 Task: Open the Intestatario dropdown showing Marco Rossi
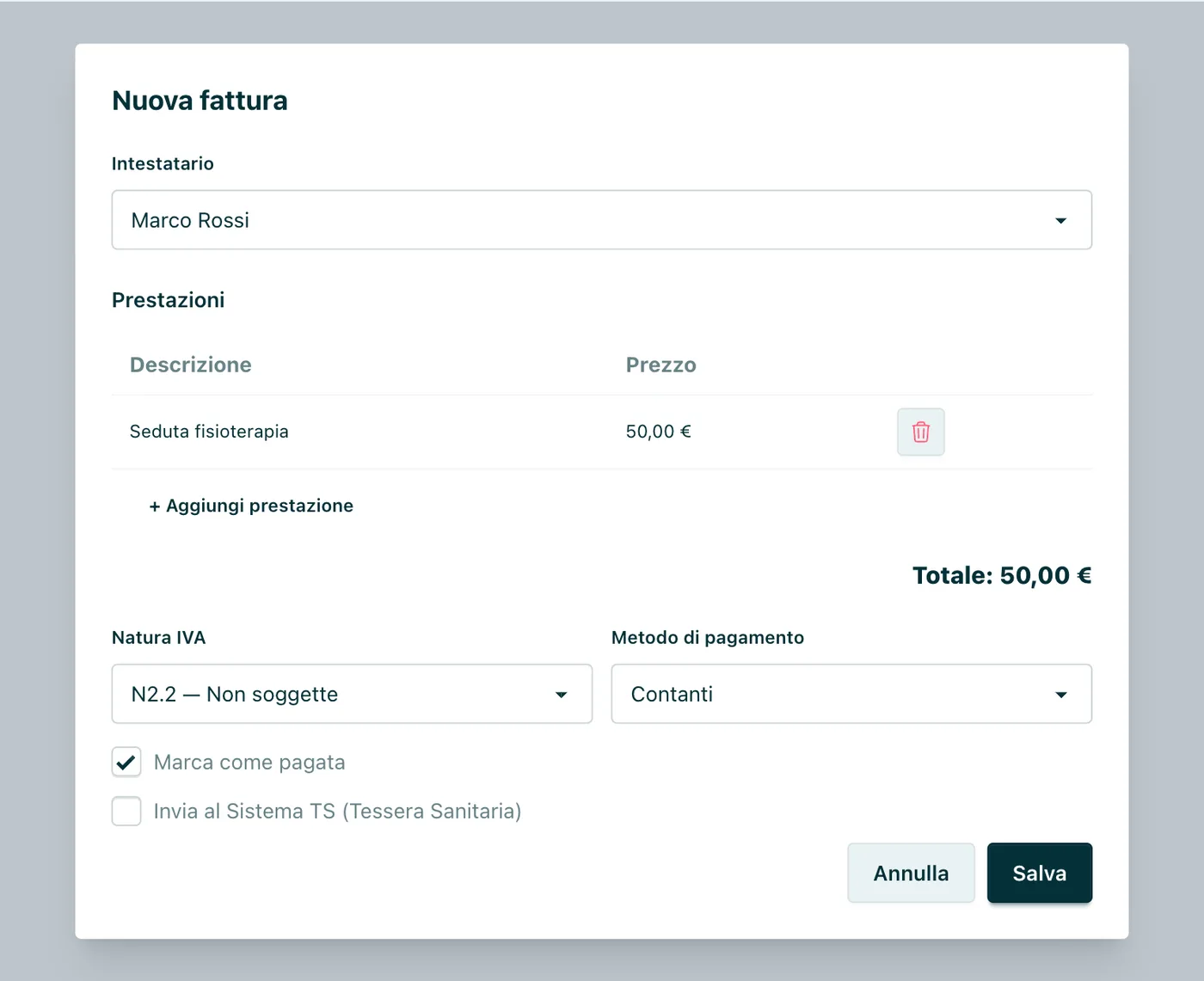(601, 220)
